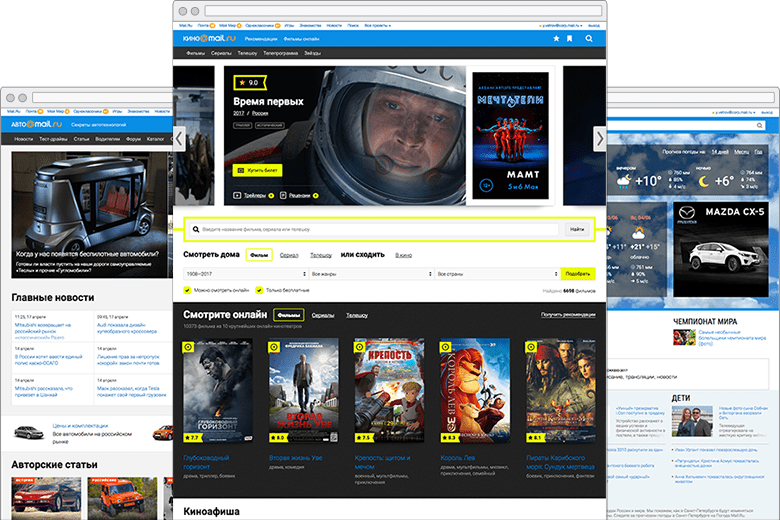
Task: Open the Все страны country dropdown
Action: (497, 274)
